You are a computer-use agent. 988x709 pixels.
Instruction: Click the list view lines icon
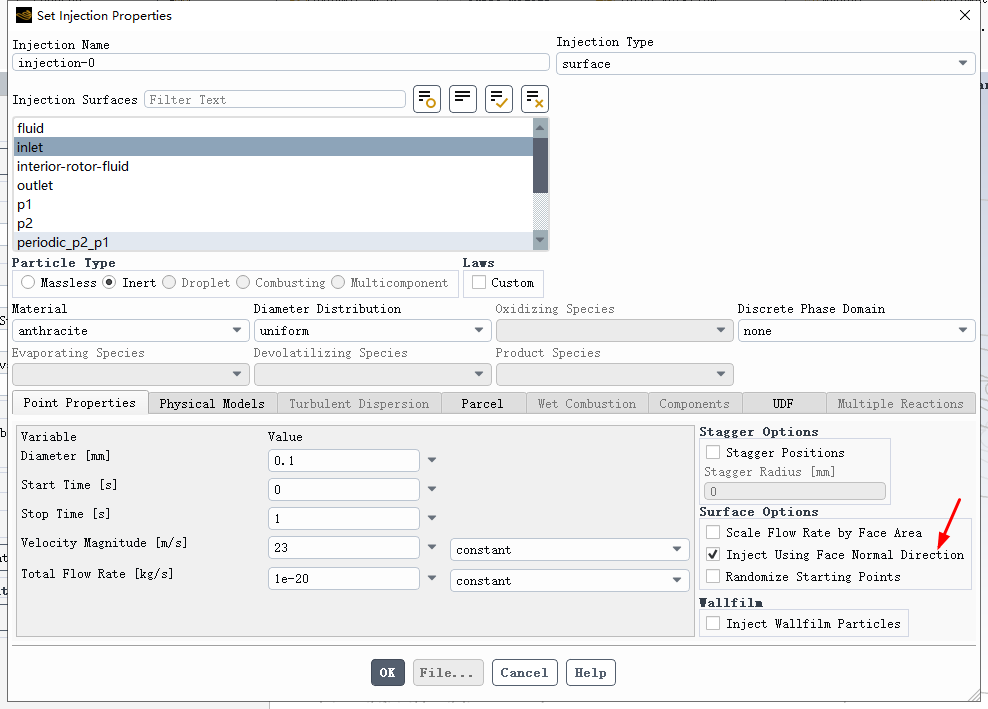click(x=462, y=99)
